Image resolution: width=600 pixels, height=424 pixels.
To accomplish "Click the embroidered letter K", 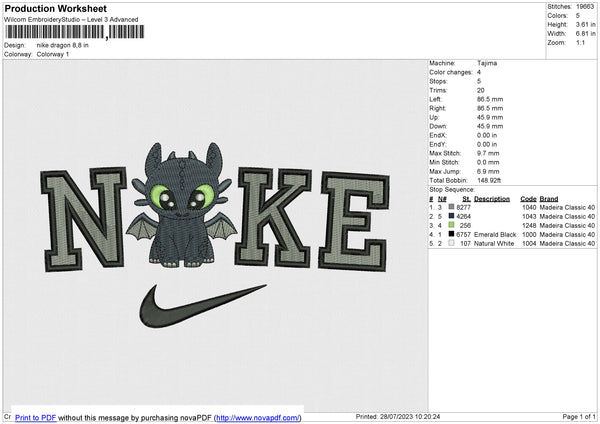I will click(274, 217).
